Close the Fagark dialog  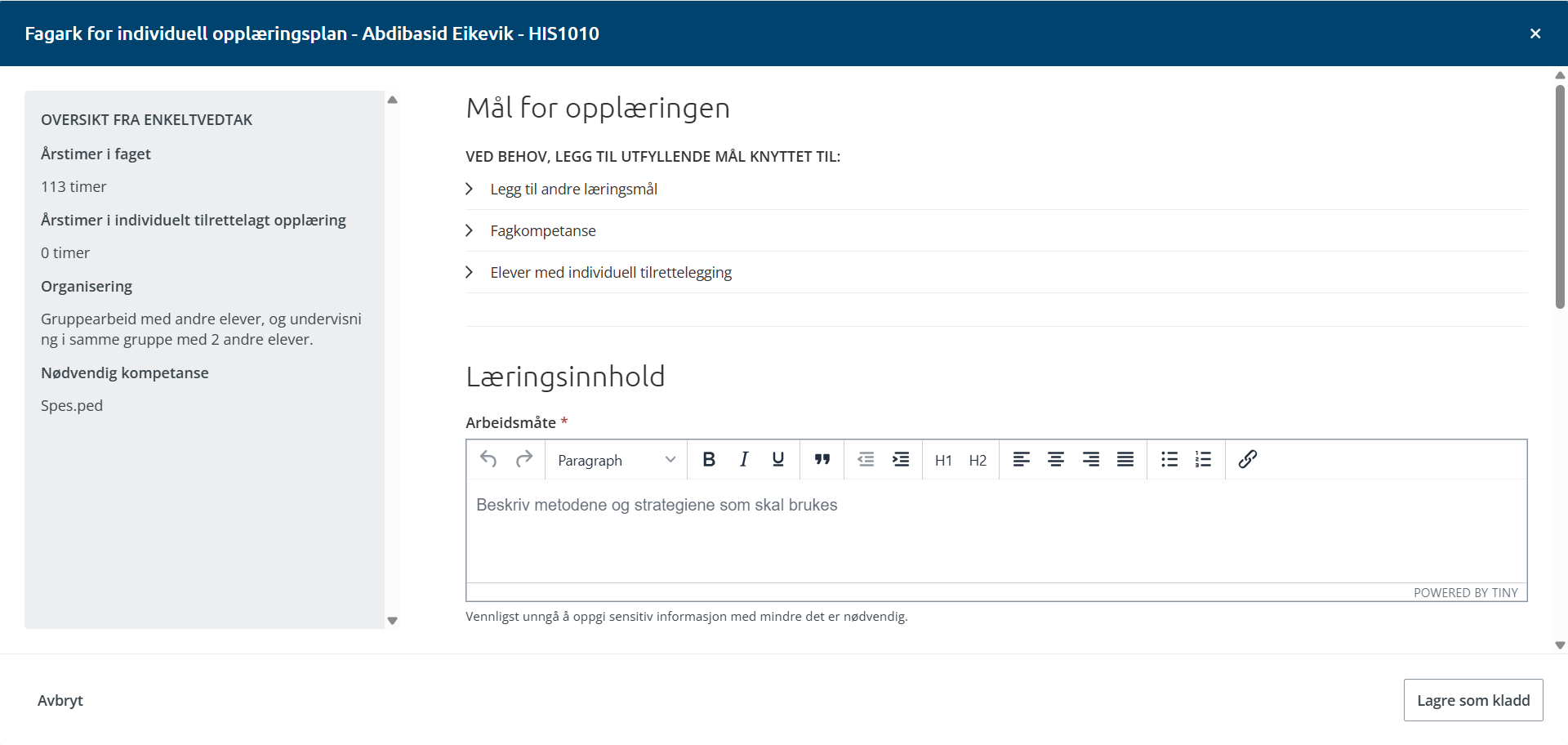coord(1535,33)
